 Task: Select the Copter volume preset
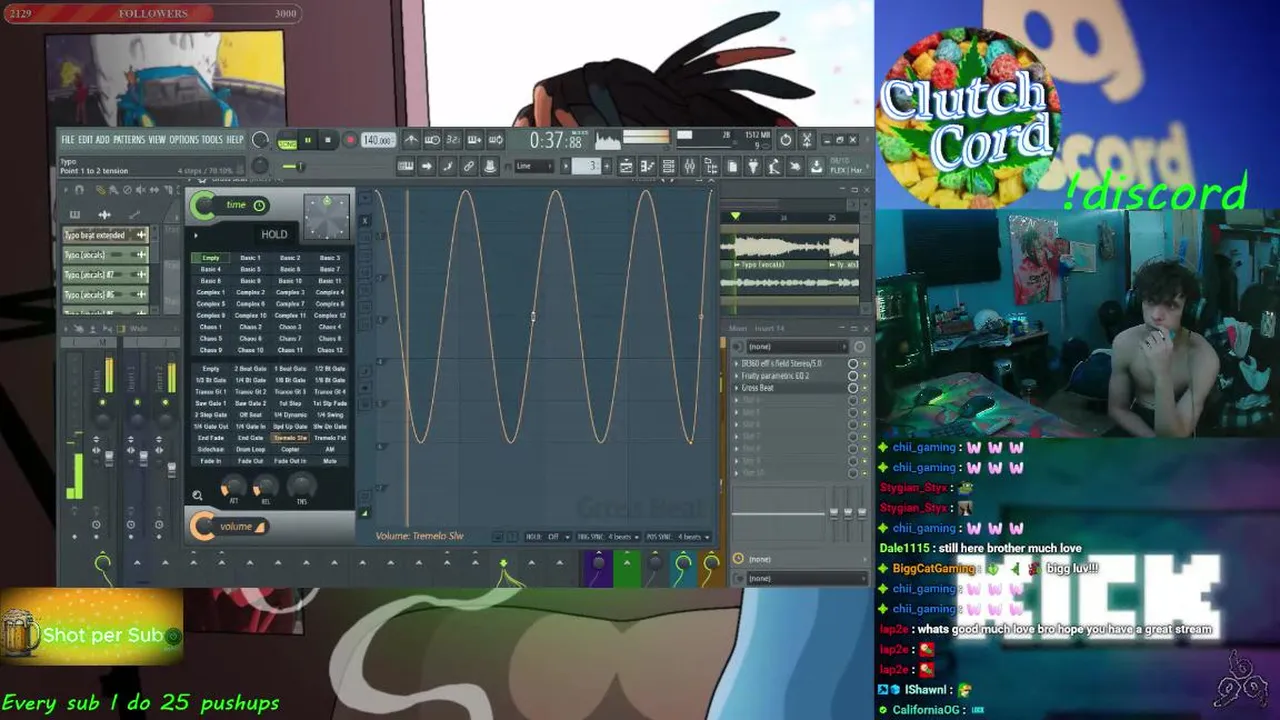point(290,449)
